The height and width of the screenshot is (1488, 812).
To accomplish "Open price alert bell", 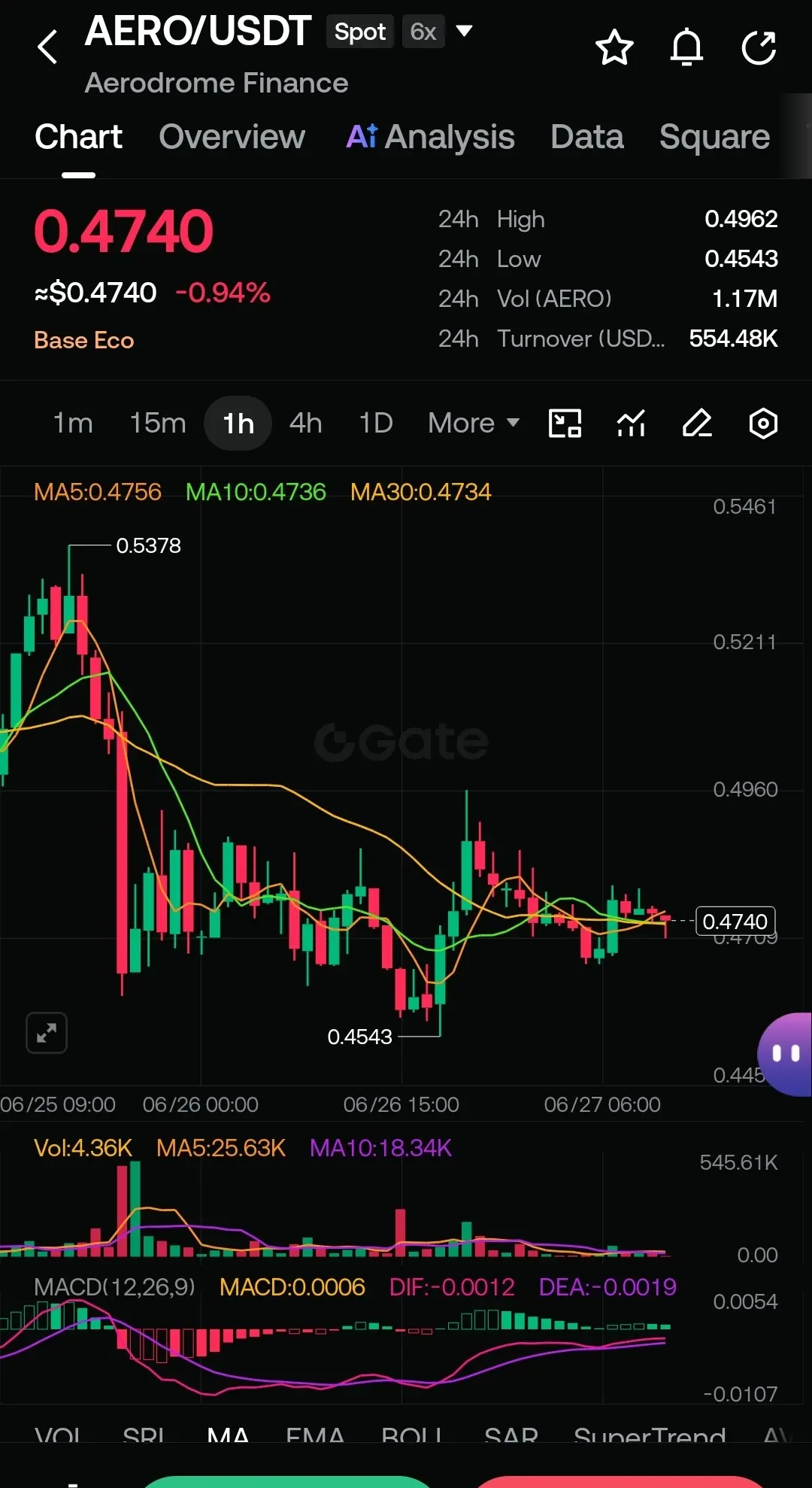I will click(x=686, y=47).
